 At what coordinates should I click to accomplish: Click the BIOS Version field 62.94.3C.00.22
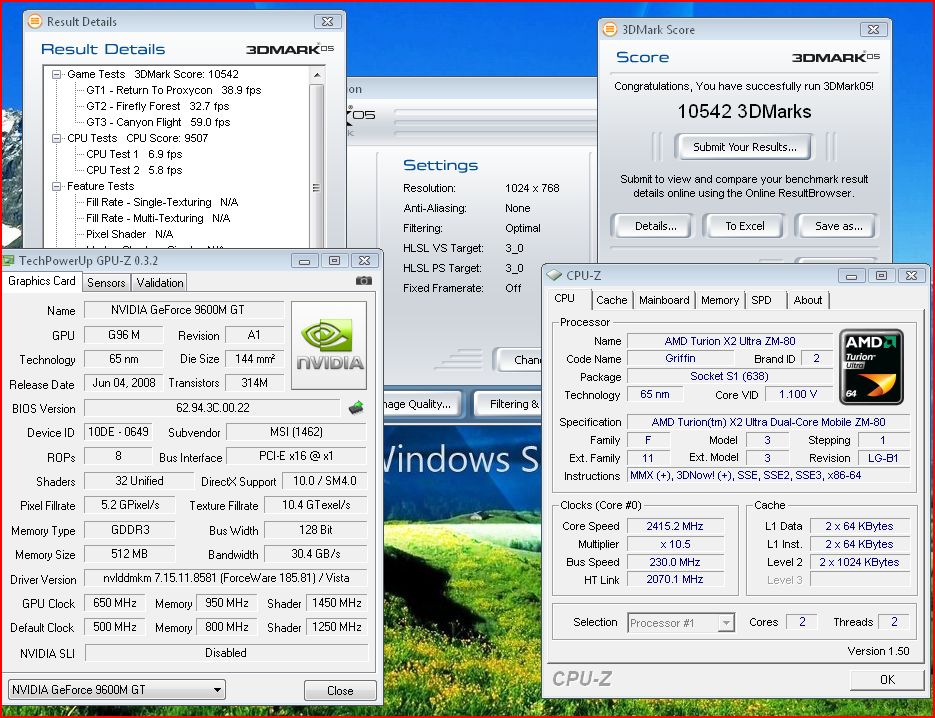click(213, 408)
